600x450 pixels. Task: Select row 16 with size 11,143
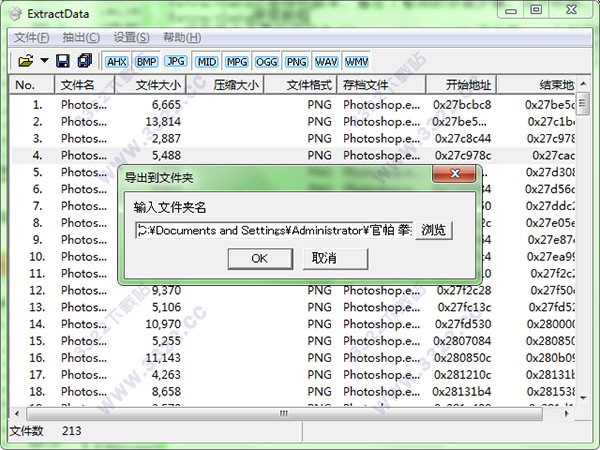pos(293,357)
